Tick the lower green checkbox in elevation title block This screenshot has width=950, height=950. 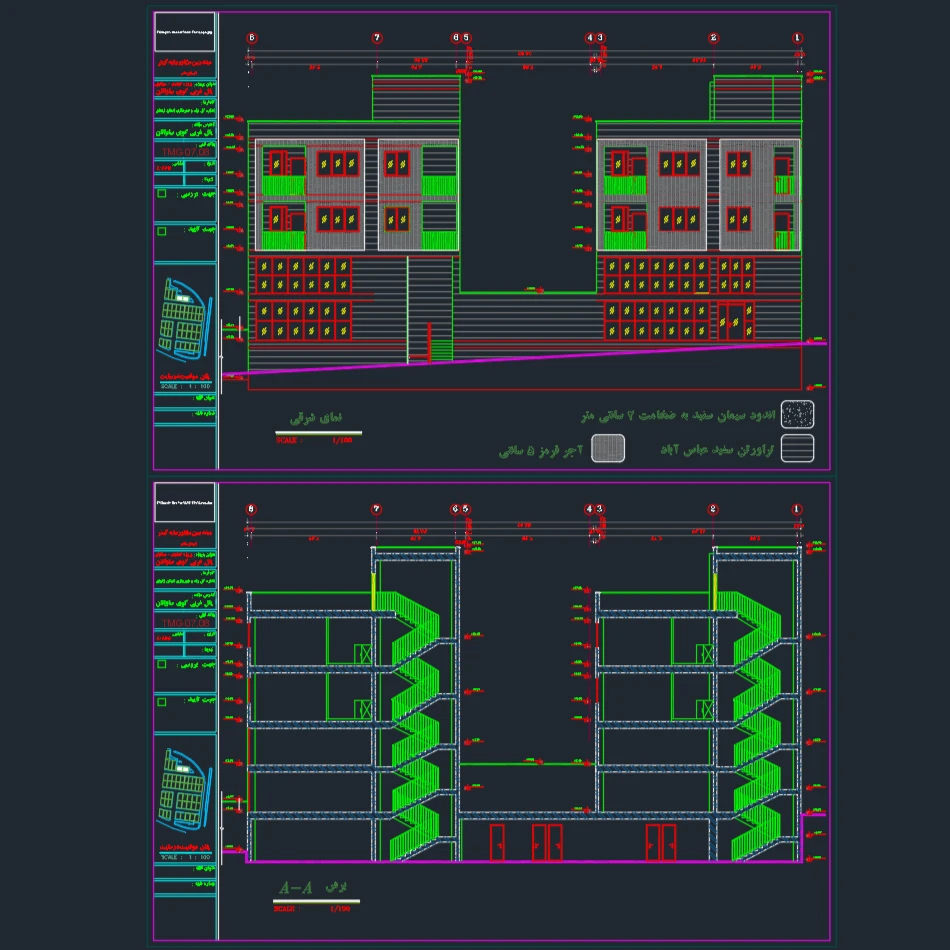(162, 231)
